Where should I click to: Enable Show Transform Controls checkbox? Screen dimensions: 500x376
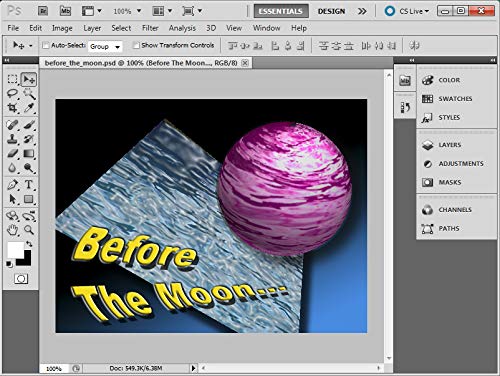pyautogui.click(x=136, y=45)
